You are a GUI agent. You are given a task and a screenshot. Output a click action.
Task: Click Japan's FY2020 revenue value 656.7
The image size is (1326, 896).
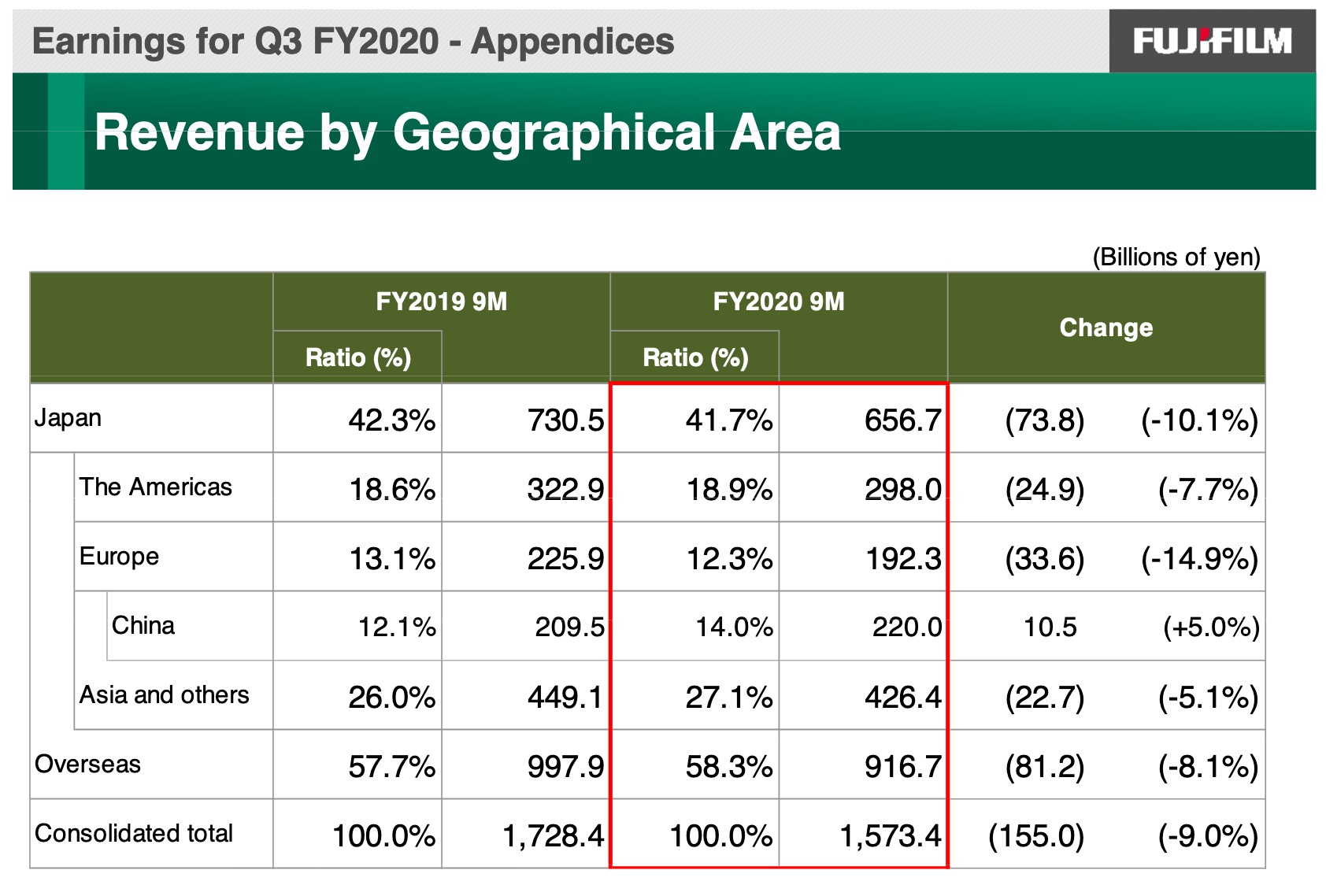click(902, 420)
